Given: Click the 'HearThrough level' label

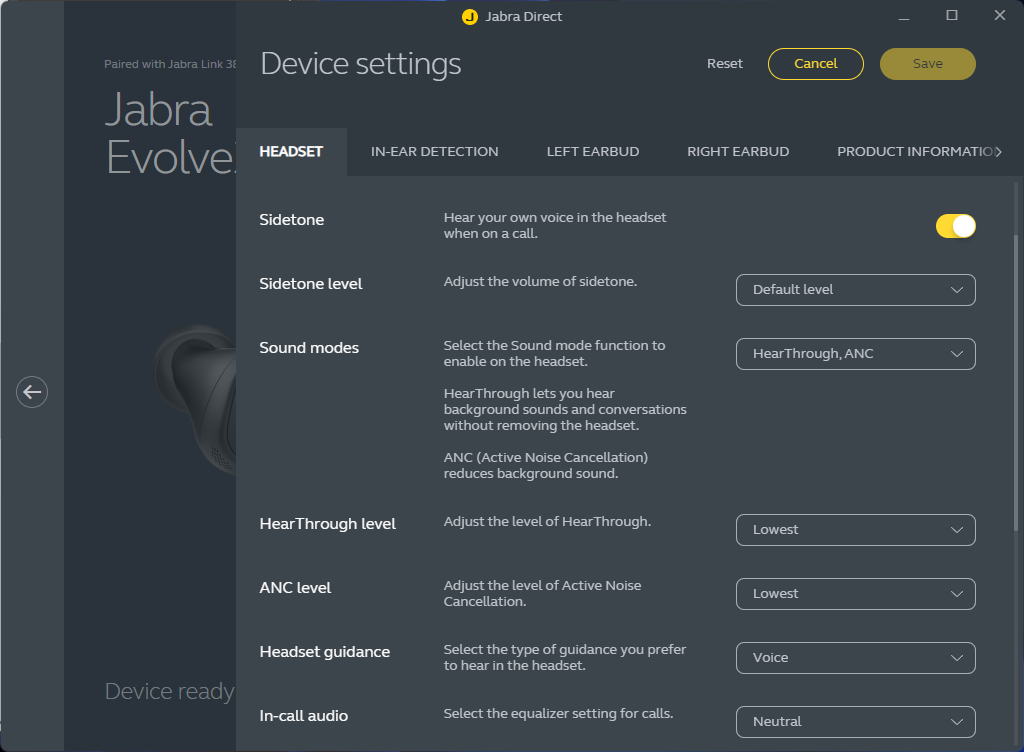Looking at the screenshot, I should tap(327, 524).
